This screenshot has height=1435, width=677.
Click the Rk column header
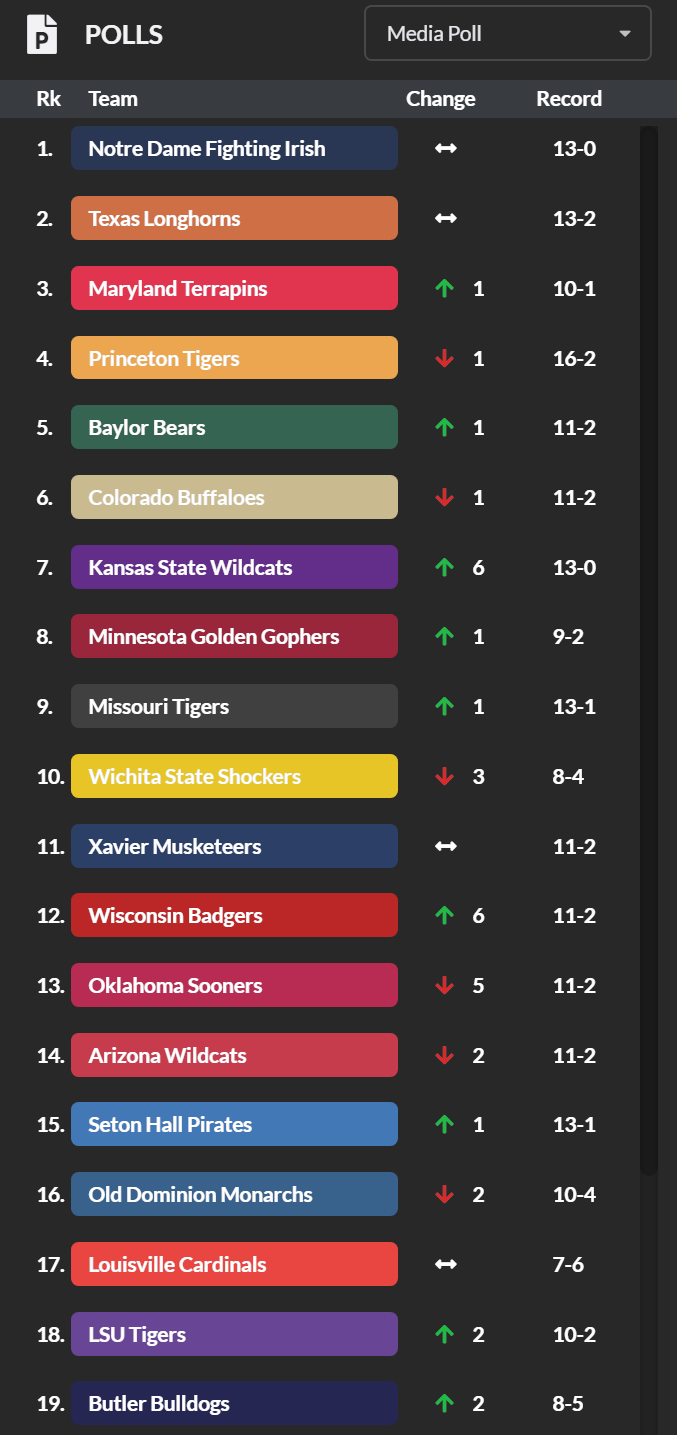[x=48, y=99]
